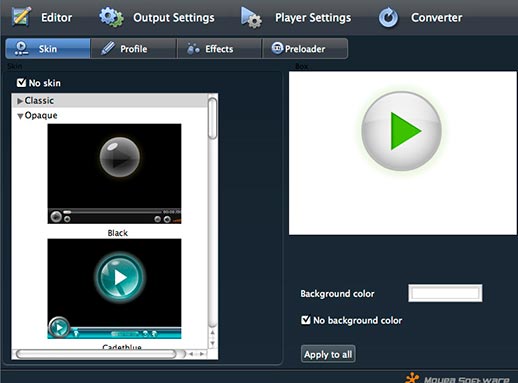
Task: Click the Skin tab player icon
Action: coord(21,49)
